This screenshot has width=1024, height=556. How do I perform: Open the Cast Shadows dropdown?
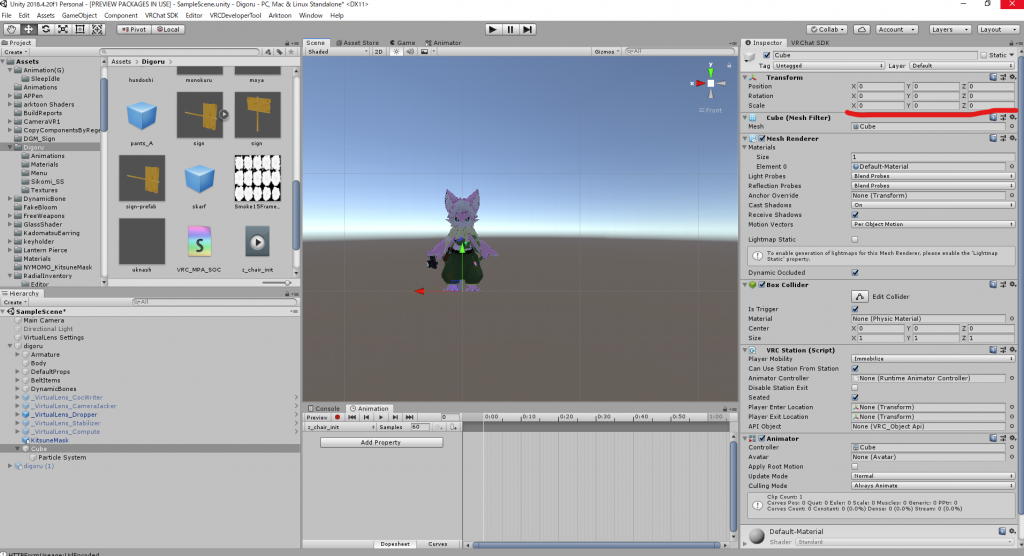click(933, 205)
